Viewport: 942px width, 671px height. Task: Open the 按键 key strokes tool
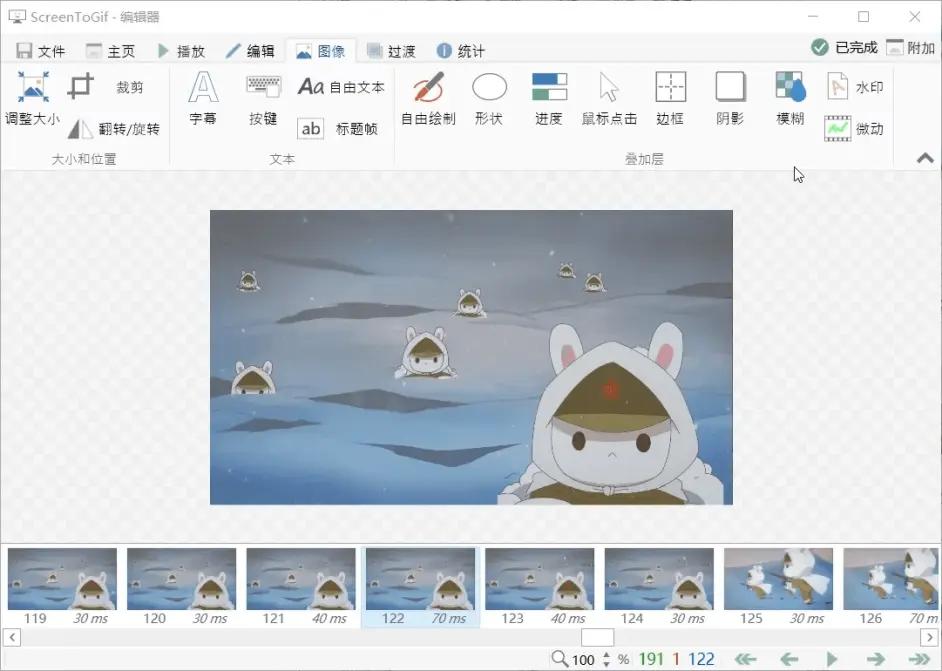coord(263,99)
